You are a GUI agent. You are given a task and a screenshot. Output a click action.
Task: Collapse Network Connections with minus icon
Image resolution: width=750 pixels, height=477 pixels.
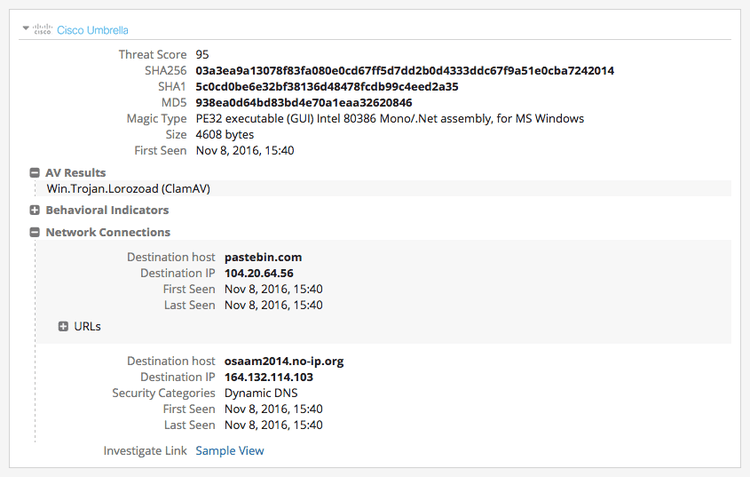pyautogui.click(x=35, y=233)
